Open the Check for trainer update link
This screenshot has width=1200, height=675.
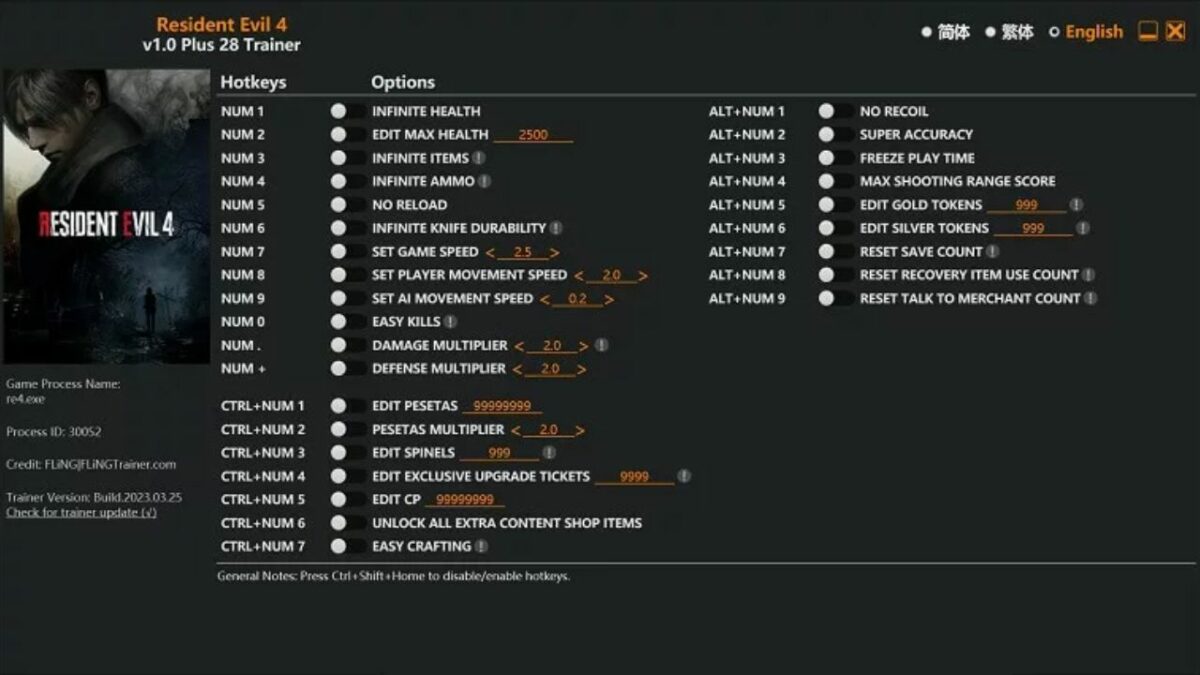tap(81, 513)
